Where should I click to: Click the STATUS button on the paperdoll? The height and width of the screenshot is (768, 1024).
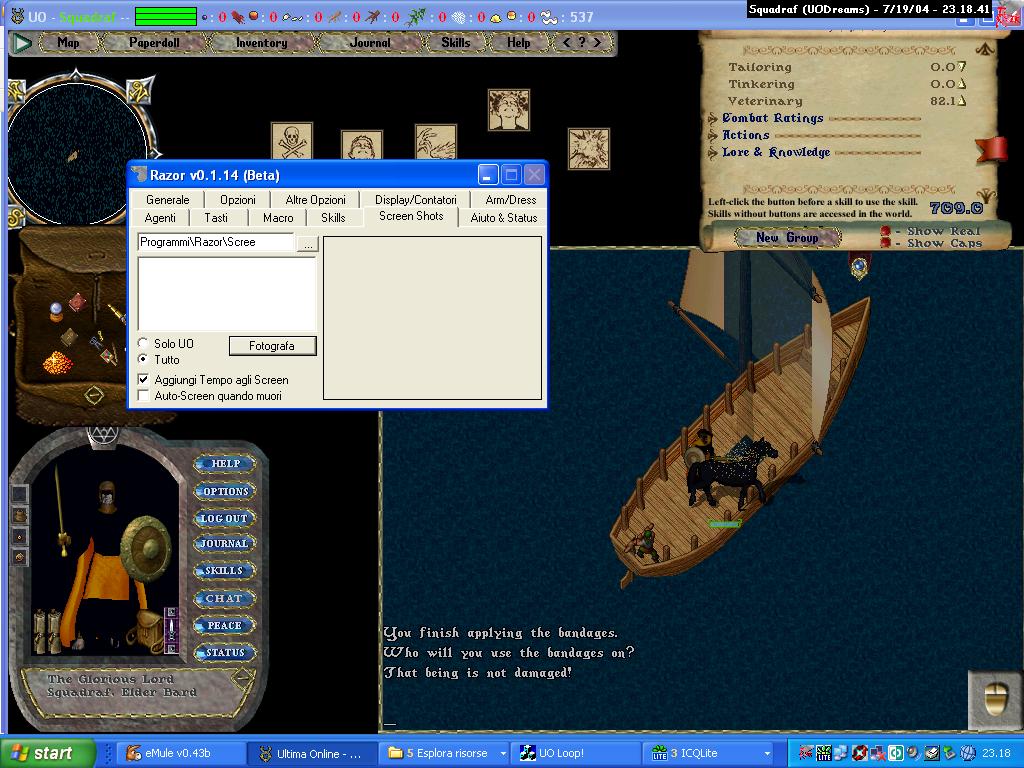224,652
